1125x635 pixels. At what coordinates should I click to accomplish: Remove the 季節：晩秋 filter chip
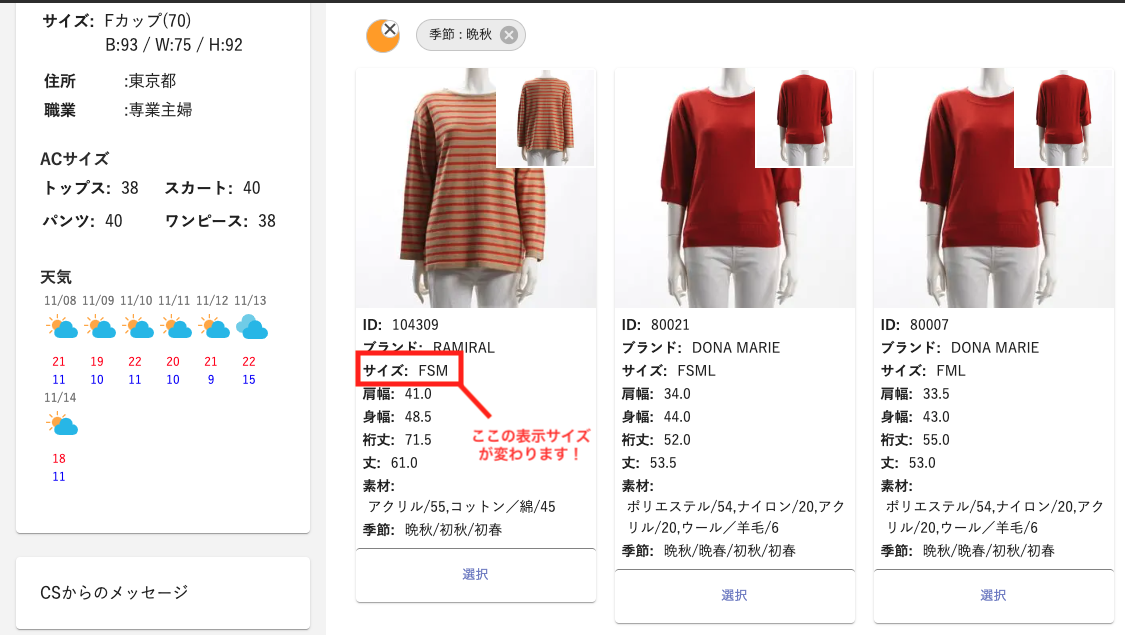[509, 35]
